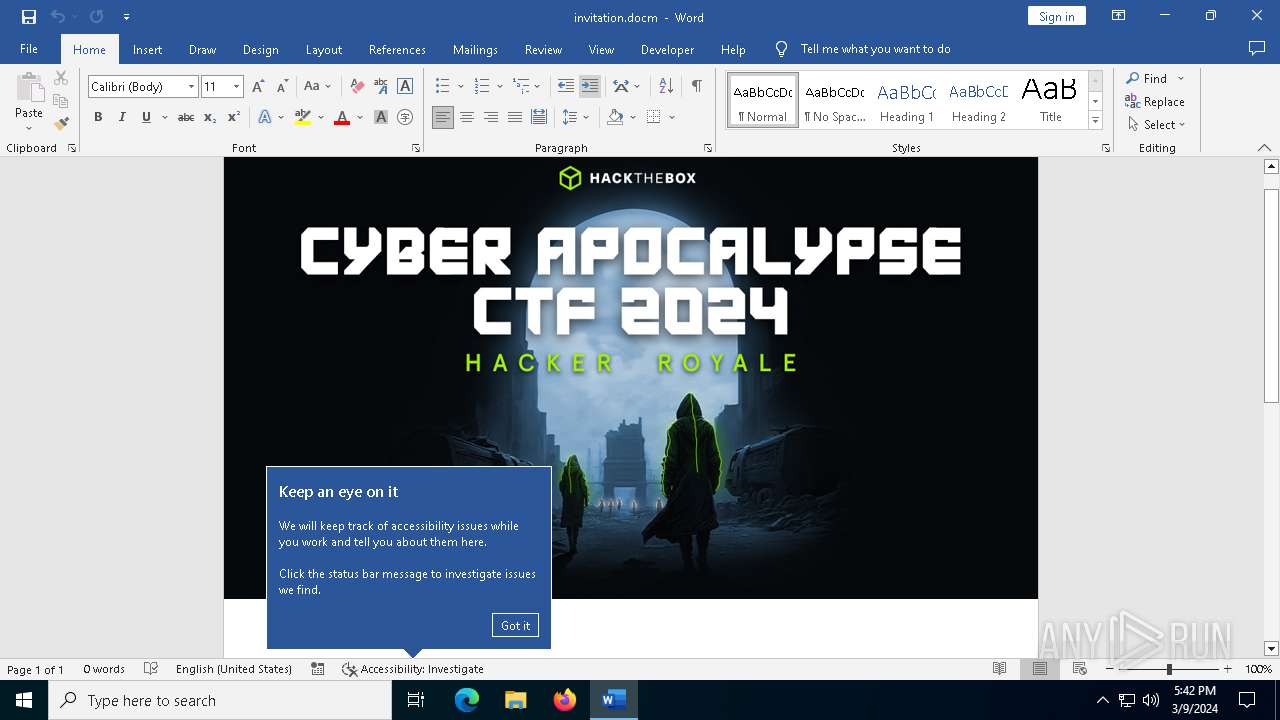1280x720 pixels.
Task: Open the font size dropdown
Action: (237, 87)
